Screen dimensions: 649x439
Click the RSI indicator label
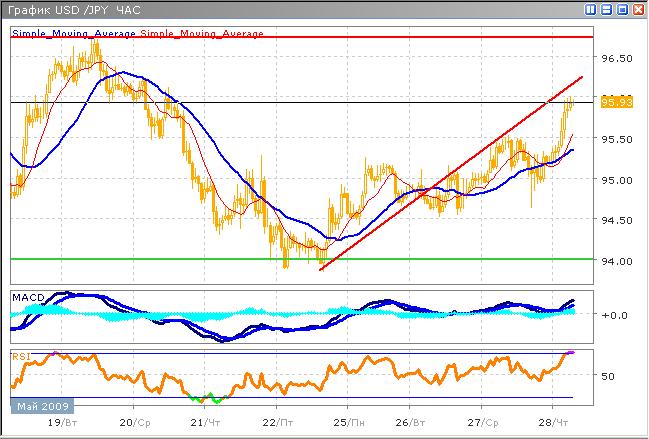(21, 355)
